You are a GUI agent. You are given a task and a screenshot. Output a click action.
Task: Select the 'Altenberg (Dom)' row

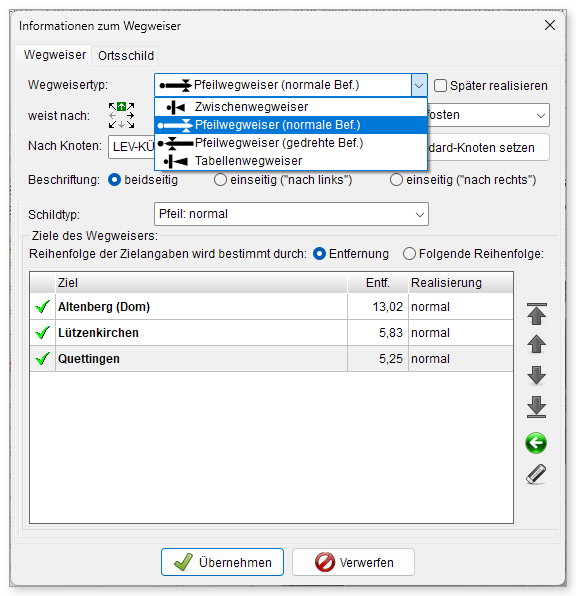pyautogui.click(x=271, y=306)
